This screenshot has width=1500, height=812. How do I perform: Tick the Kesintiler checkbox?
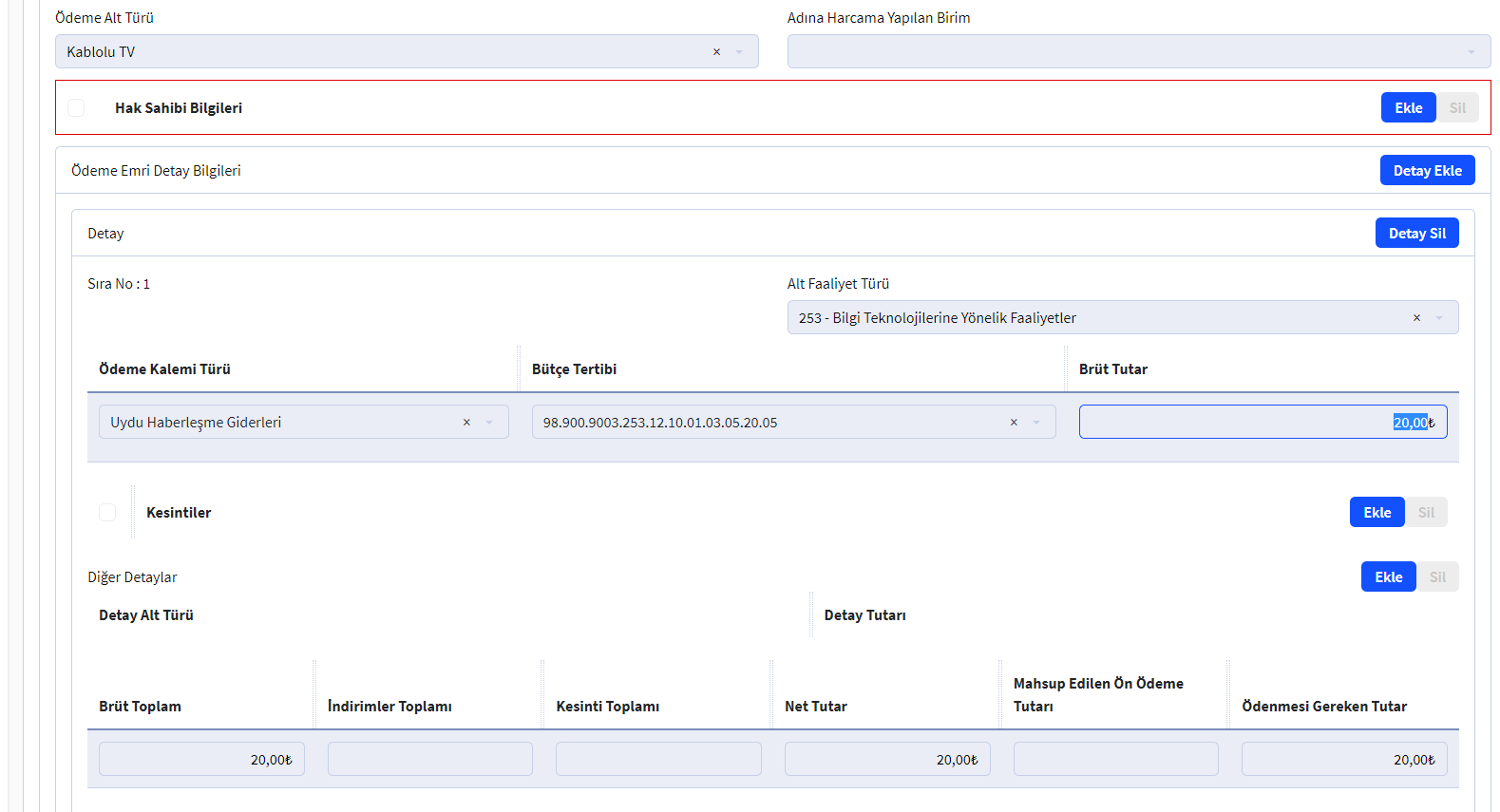tap(107, 513)
